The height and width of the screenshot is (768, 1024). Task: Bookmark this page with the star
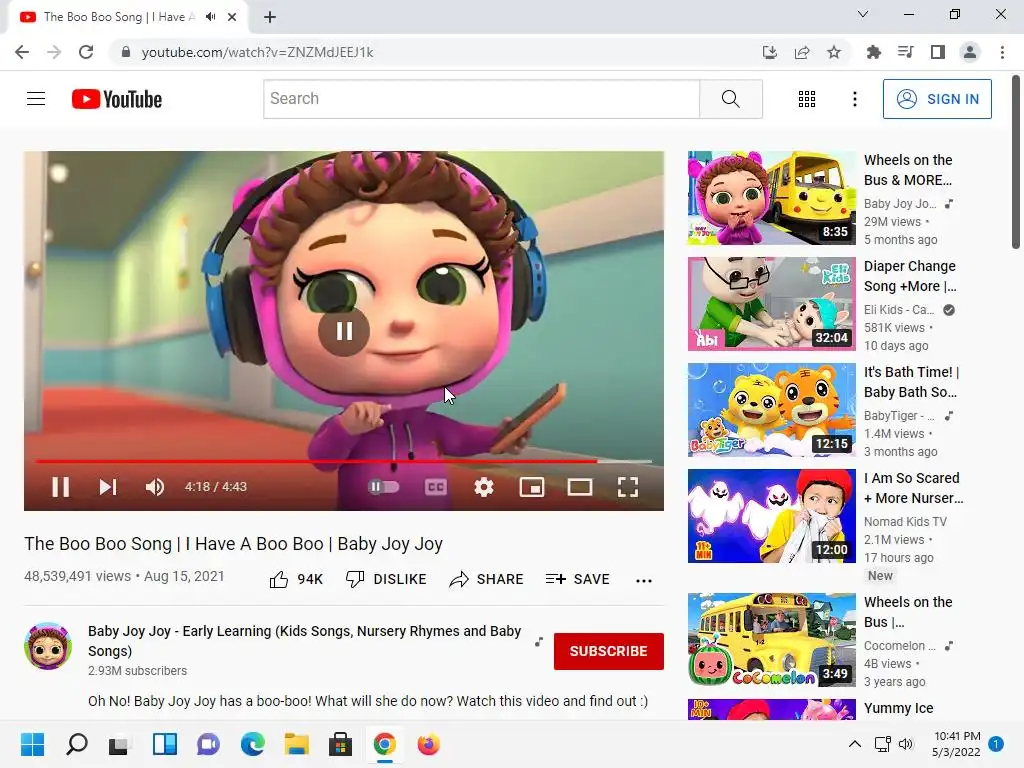coord(834,52)
